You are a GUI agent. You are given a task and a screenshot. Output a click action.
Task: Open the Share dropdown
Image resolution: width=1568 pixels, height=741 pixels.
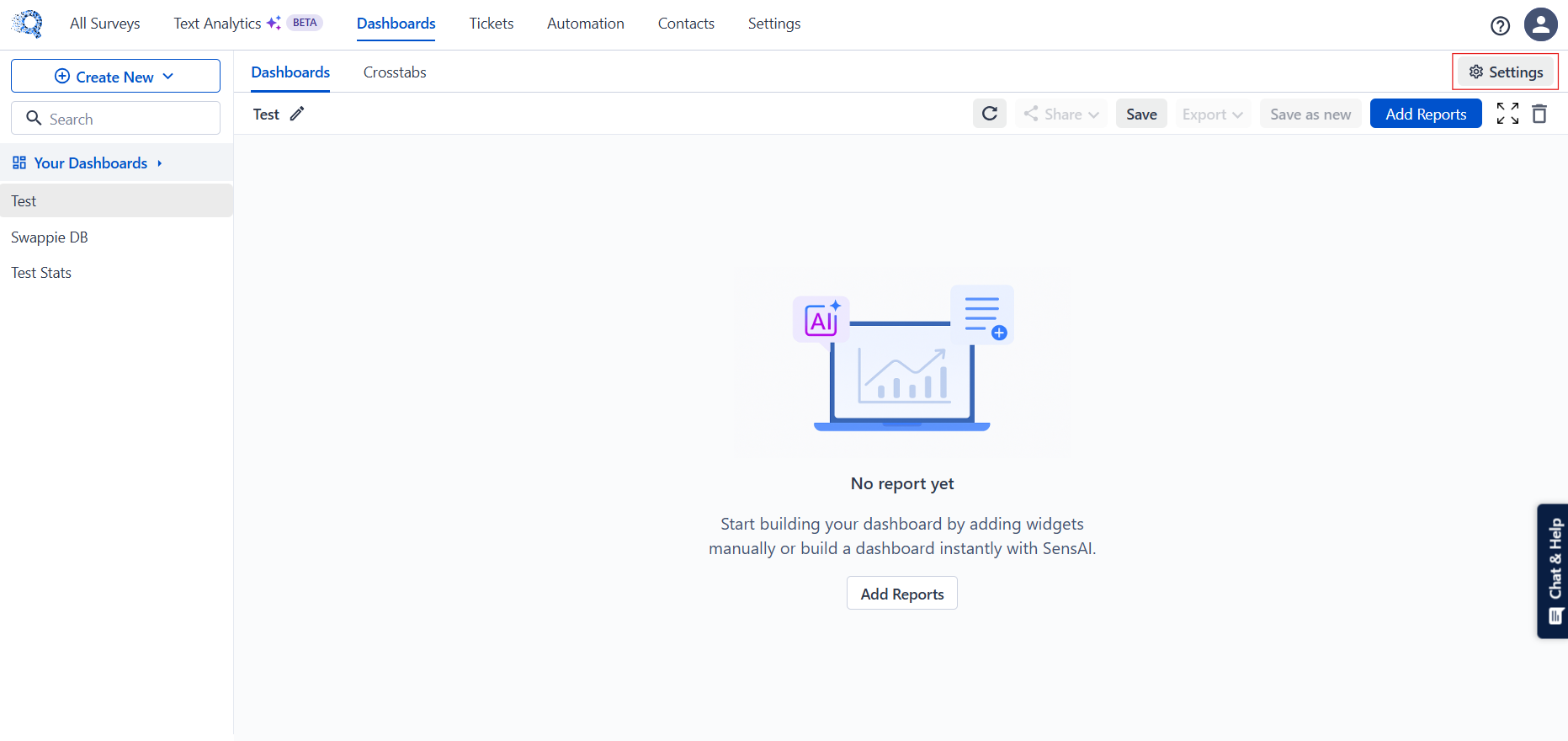(x=1061, y=115)
